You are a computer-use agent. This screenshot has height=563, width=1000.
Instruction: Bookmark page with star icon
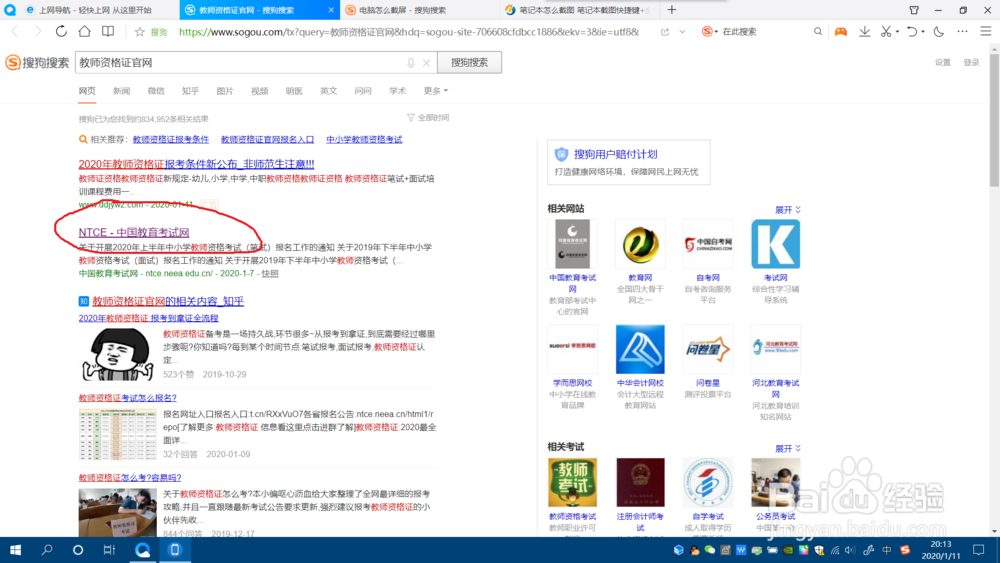click(140, 31)
